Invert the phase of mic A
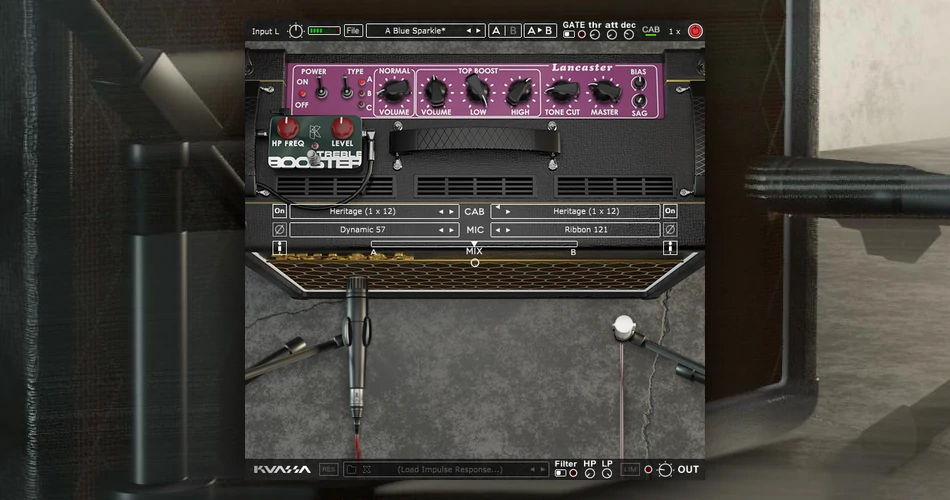 click(279, 230)
